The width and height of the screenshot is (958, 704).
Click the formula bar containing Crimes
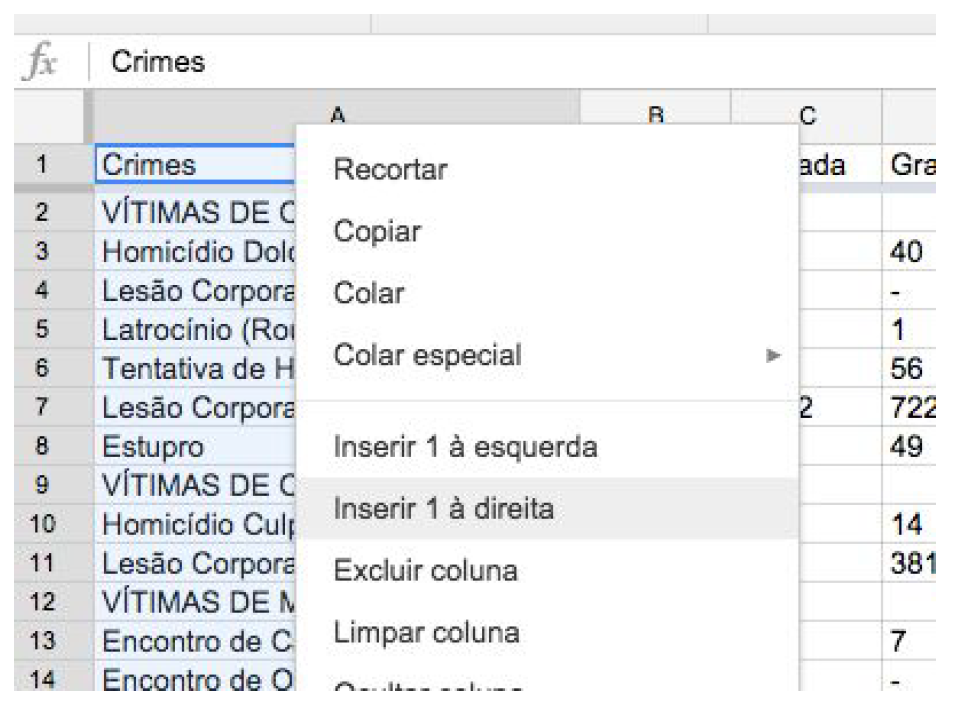pyautogui.click(x=500, y=63)
